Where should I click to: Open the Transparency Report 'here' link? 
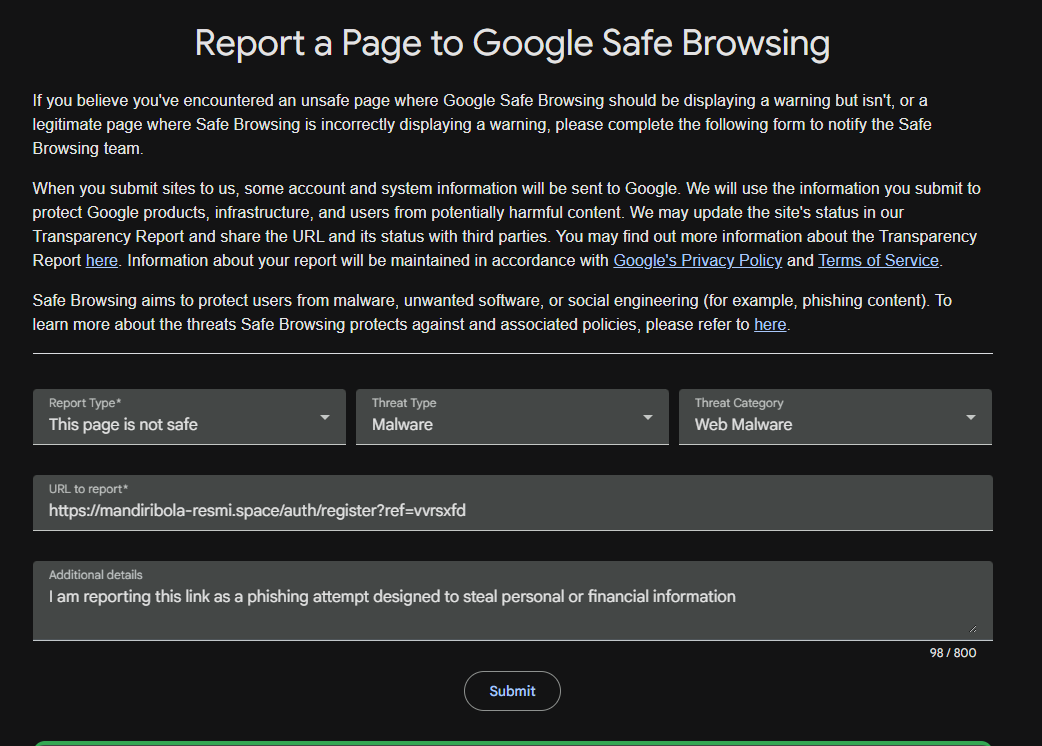(x=102, y=260)
